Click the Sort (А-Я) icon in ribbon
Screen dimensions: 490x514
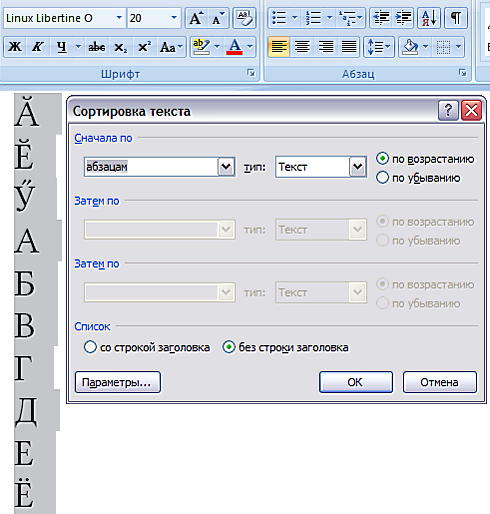429,18
